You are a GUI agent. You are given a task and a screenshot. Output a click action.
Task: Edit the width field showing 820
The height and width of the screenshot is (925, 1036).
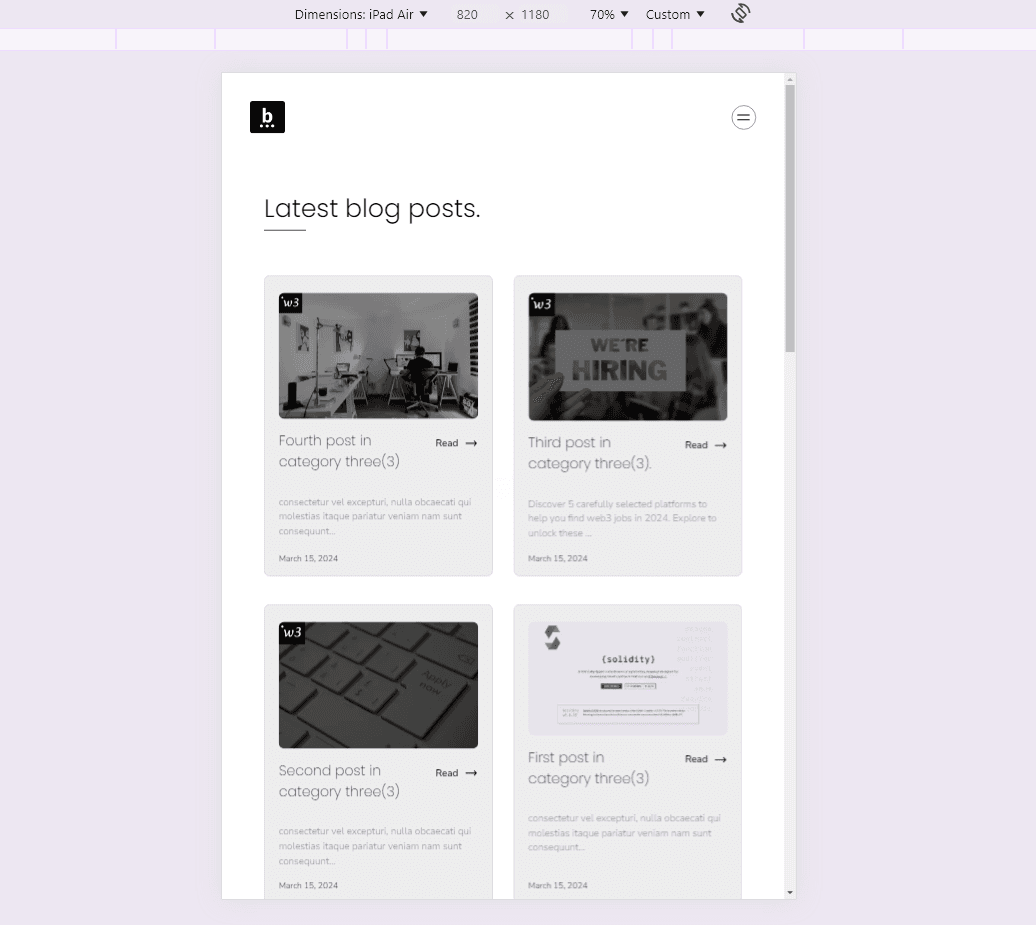coord(467,15)
